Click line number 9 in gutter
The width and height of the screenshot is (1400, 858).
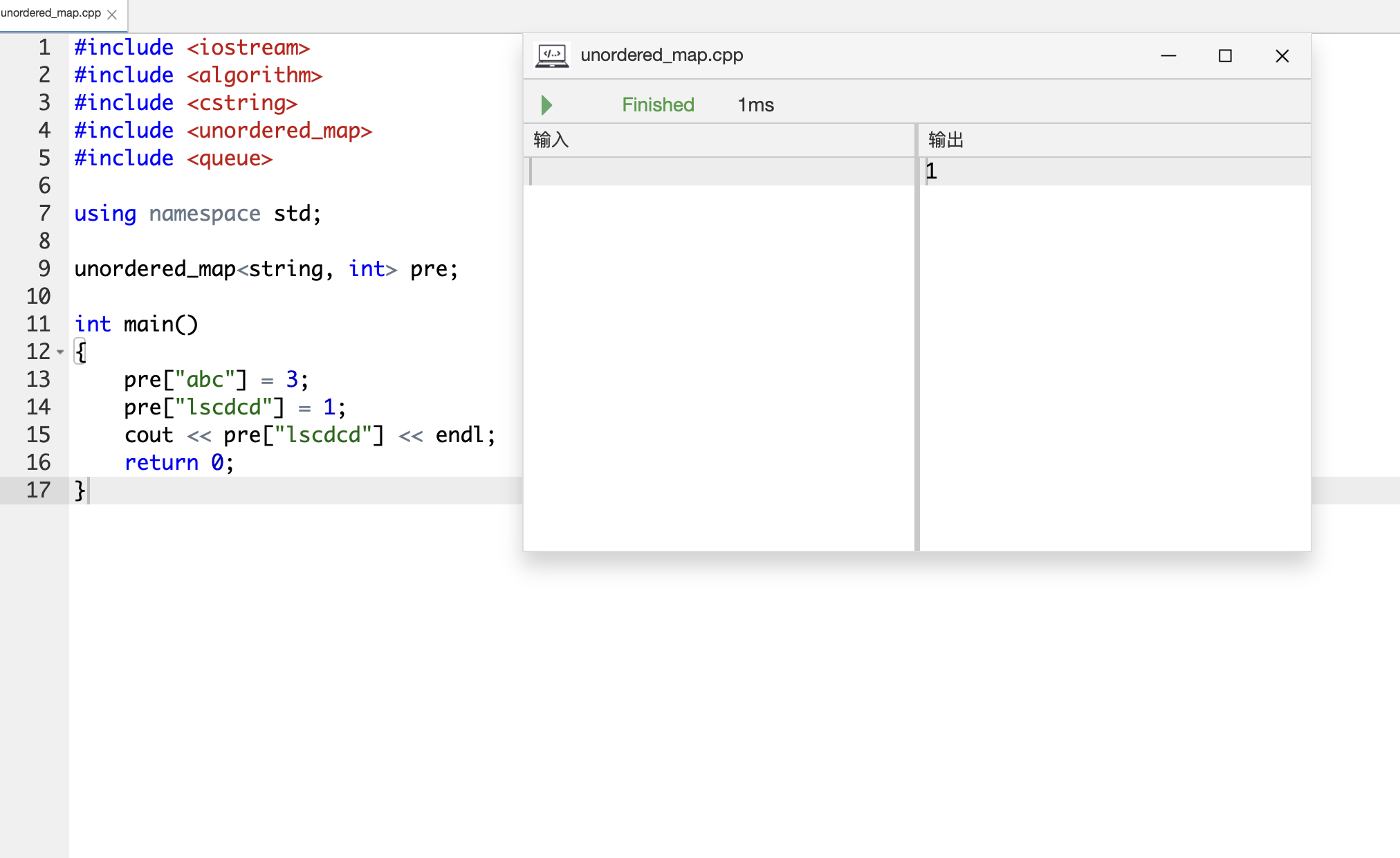[44, 269]
